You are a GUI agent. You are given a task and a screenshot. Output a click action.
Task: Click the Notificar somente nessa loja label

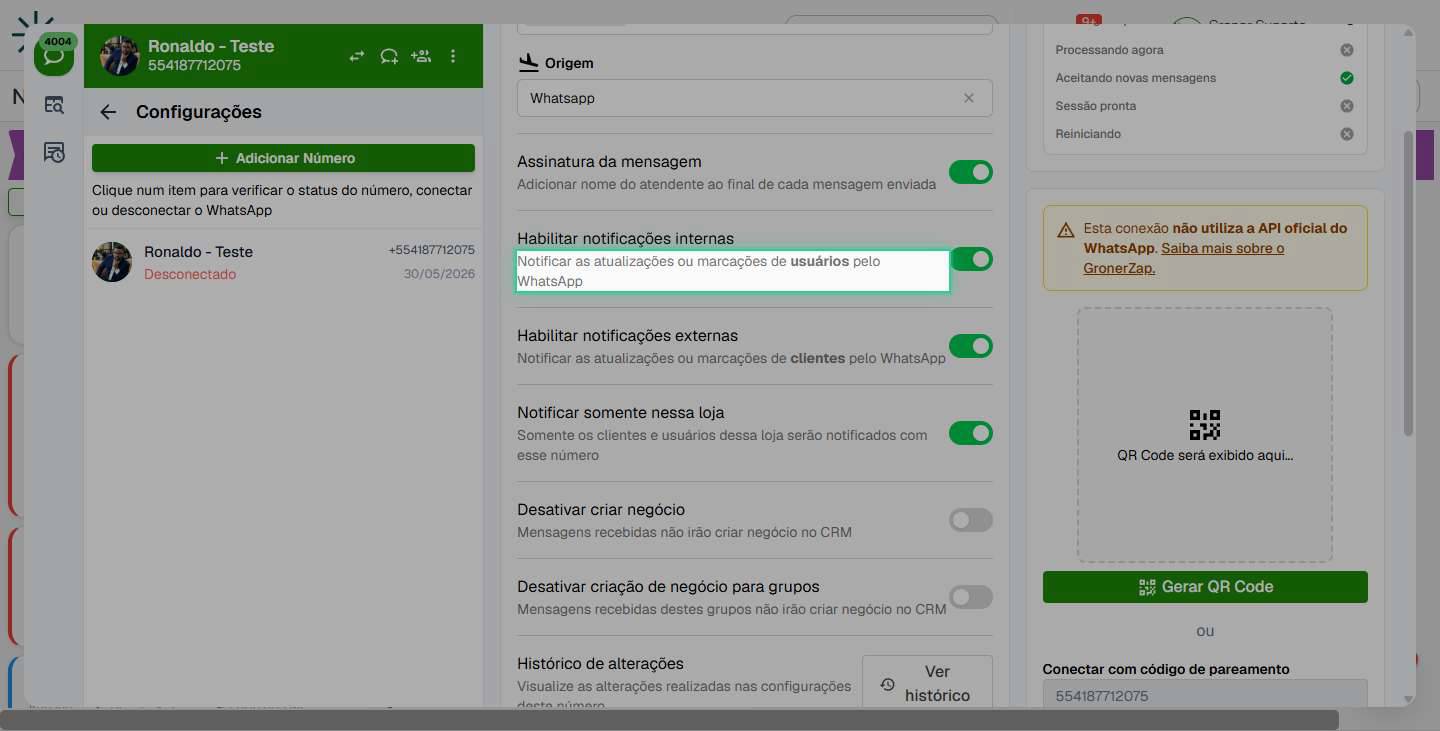[x=620, y=413]
